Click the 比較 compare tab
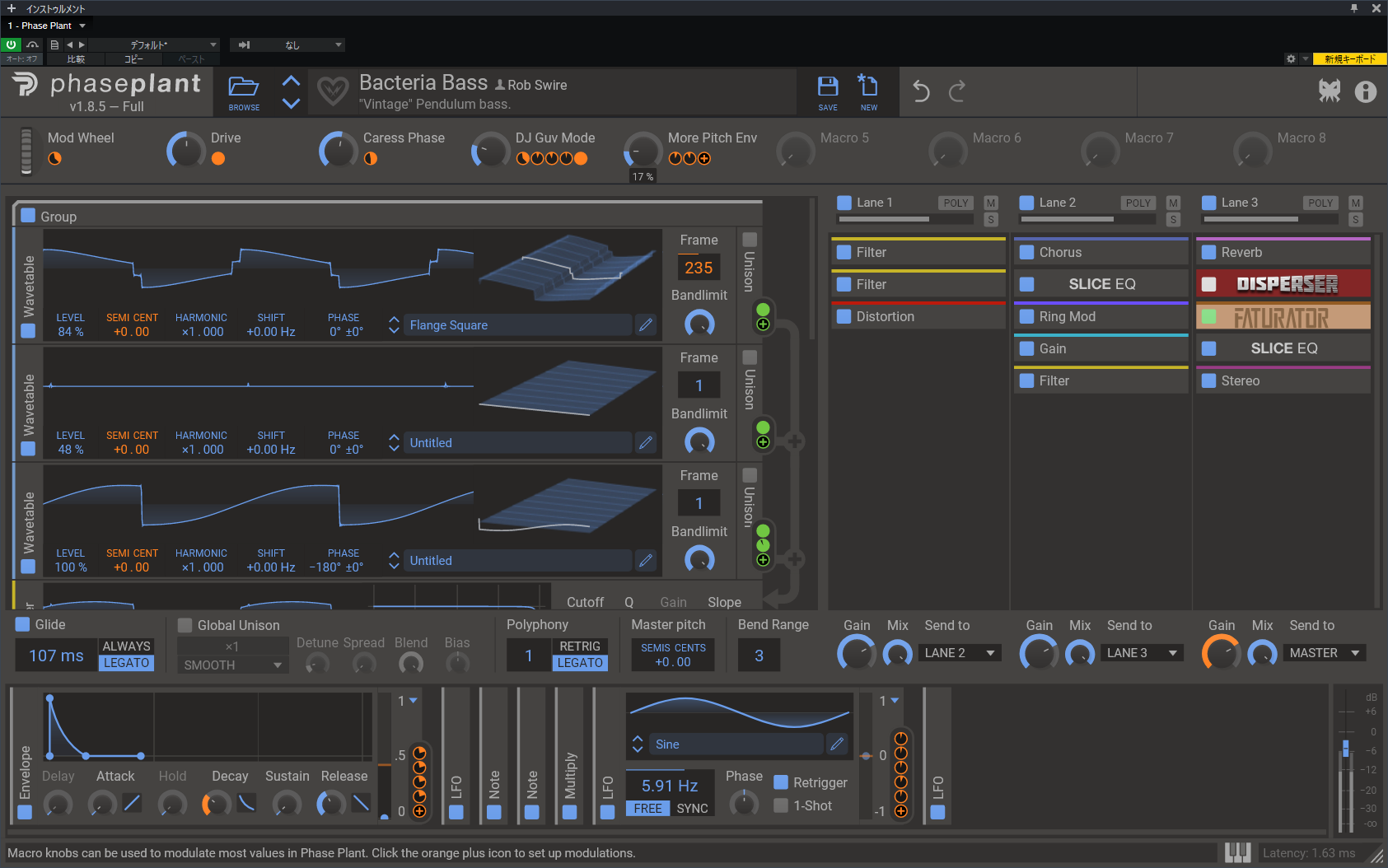Viewport: 1388px width, 868px height. point(76,59)
